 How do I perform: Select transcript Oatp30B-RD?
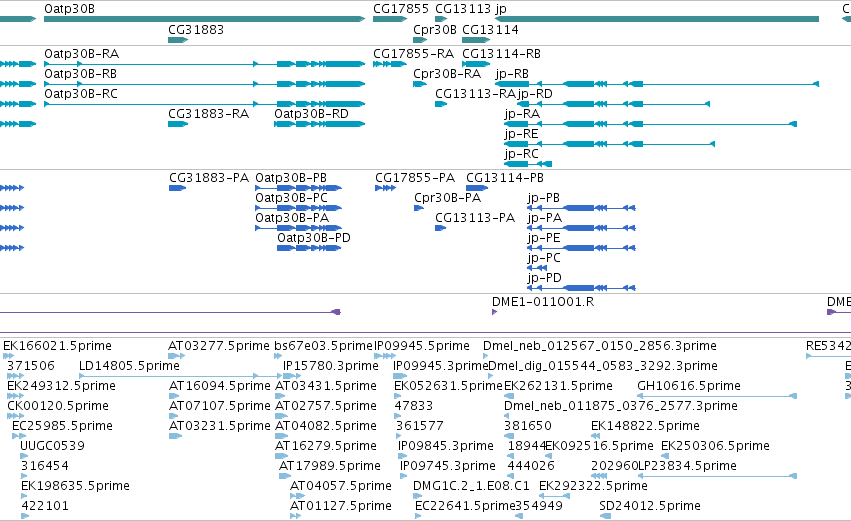pos(320,124)
